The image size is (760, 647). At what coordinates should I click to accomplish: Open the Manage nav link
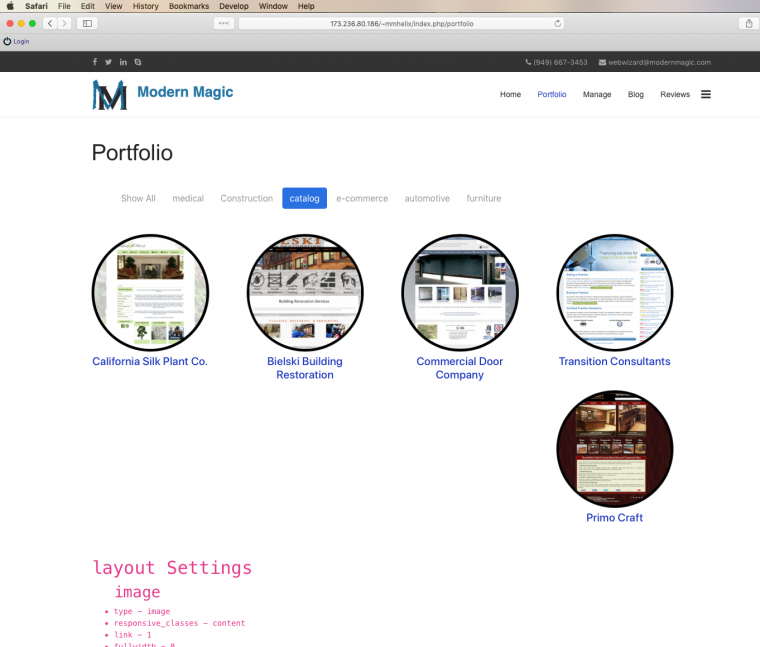point(597,95)
